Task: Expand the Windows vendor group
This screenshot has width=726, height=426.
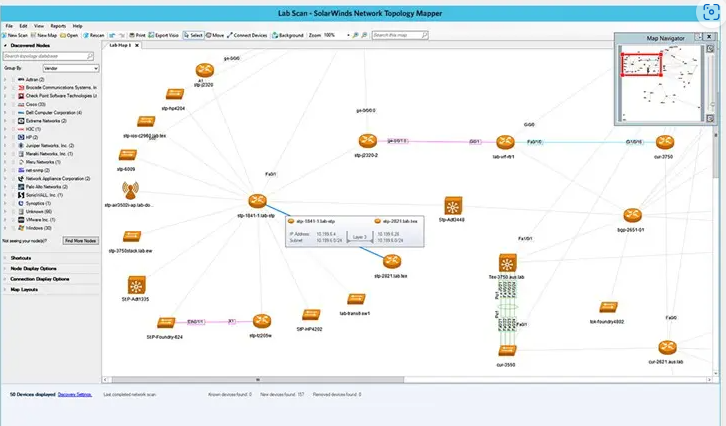Action: coord(5,228)
